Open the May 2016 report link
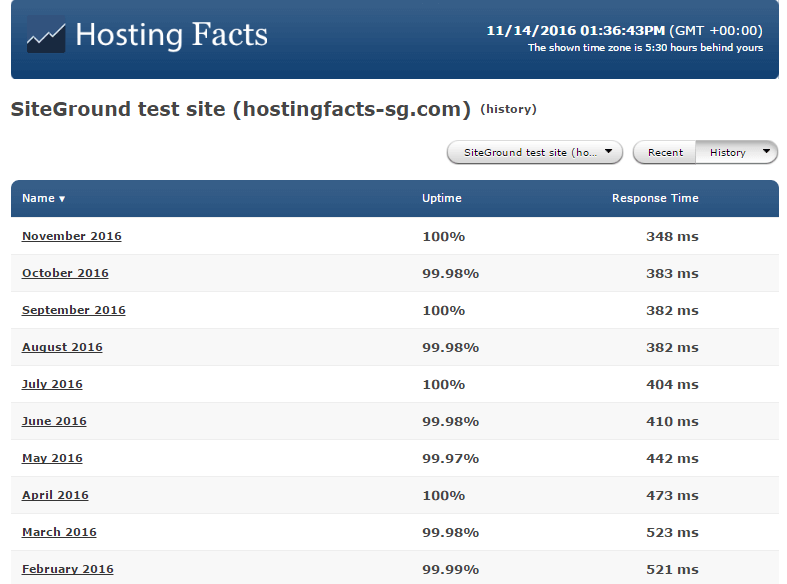The image size is (787, 584). [x=52, y=458]
